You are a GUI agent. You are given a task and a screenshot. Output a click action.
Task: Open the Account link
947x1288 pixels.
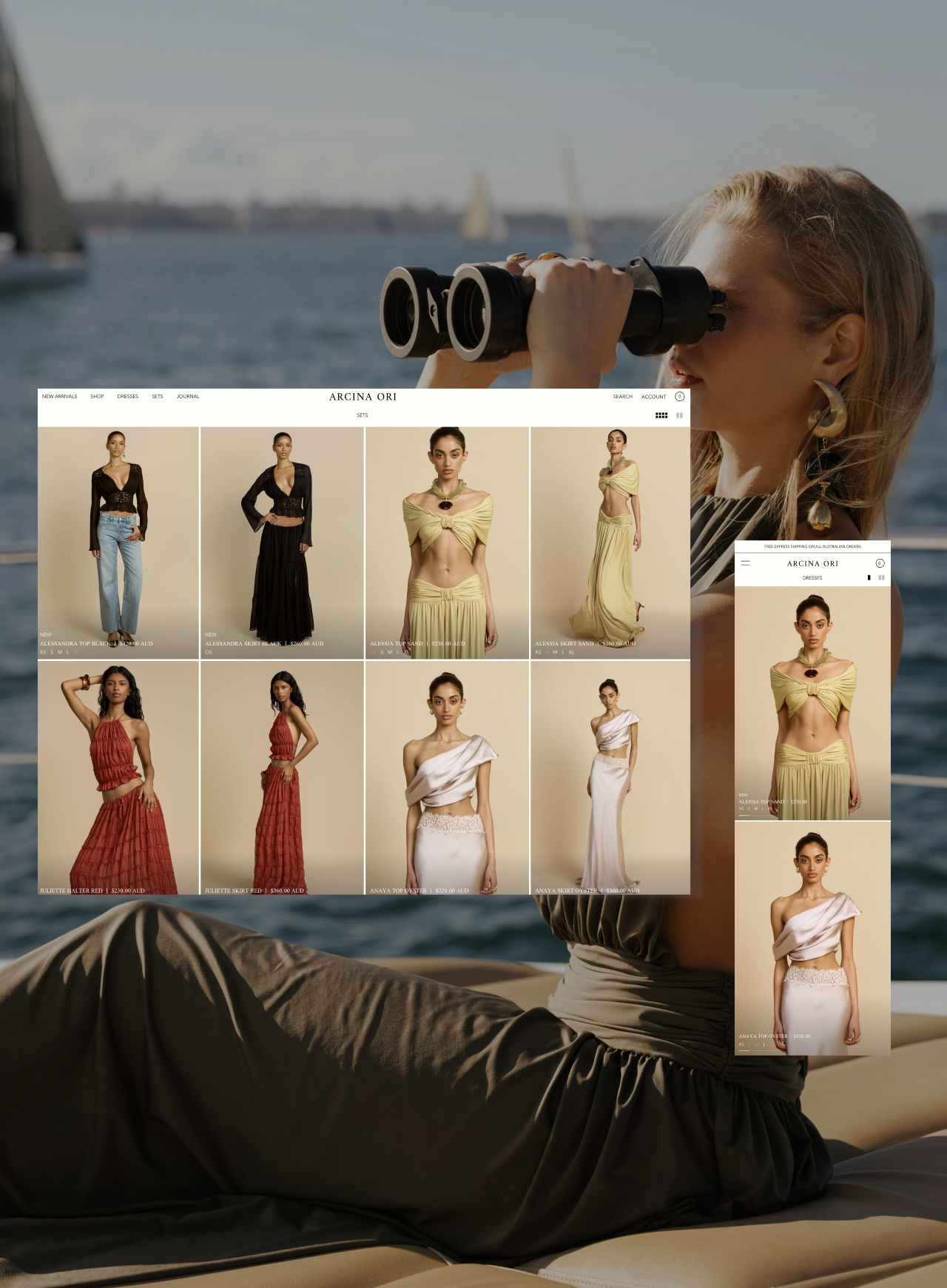click(653, 397)
